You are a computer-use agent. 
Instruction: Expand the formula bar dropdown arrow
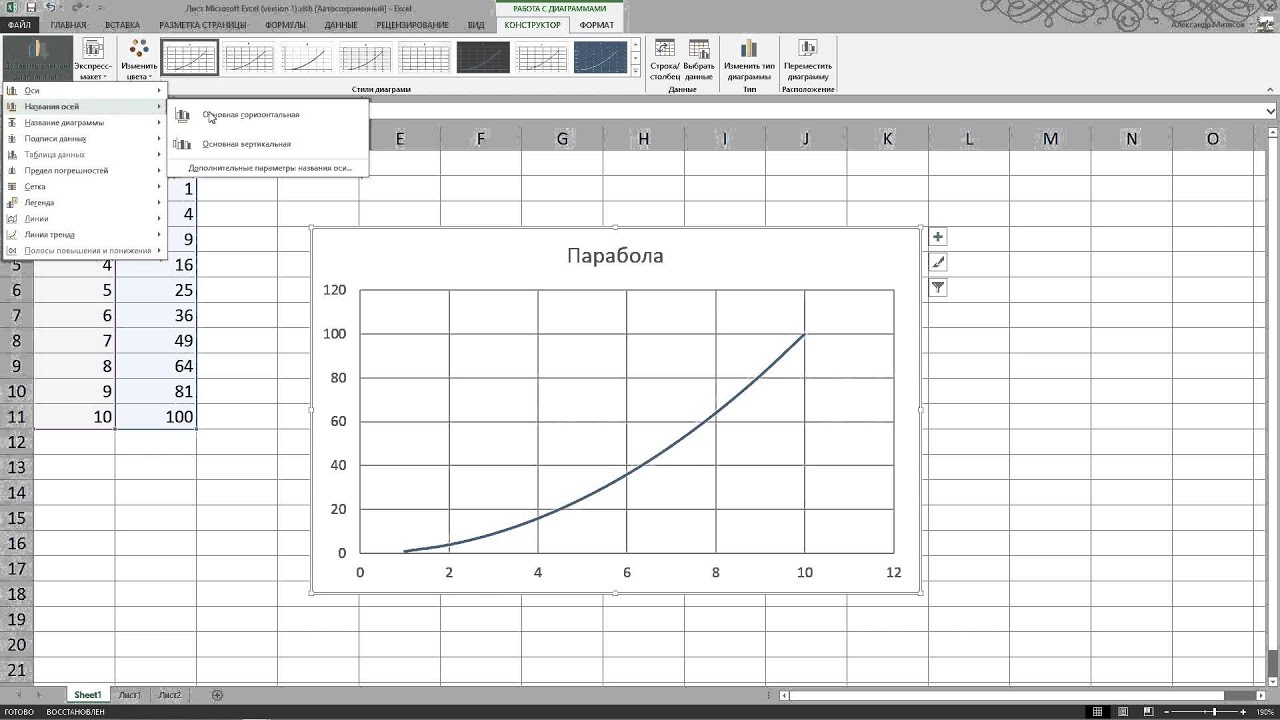click(x=1271, y=111)
